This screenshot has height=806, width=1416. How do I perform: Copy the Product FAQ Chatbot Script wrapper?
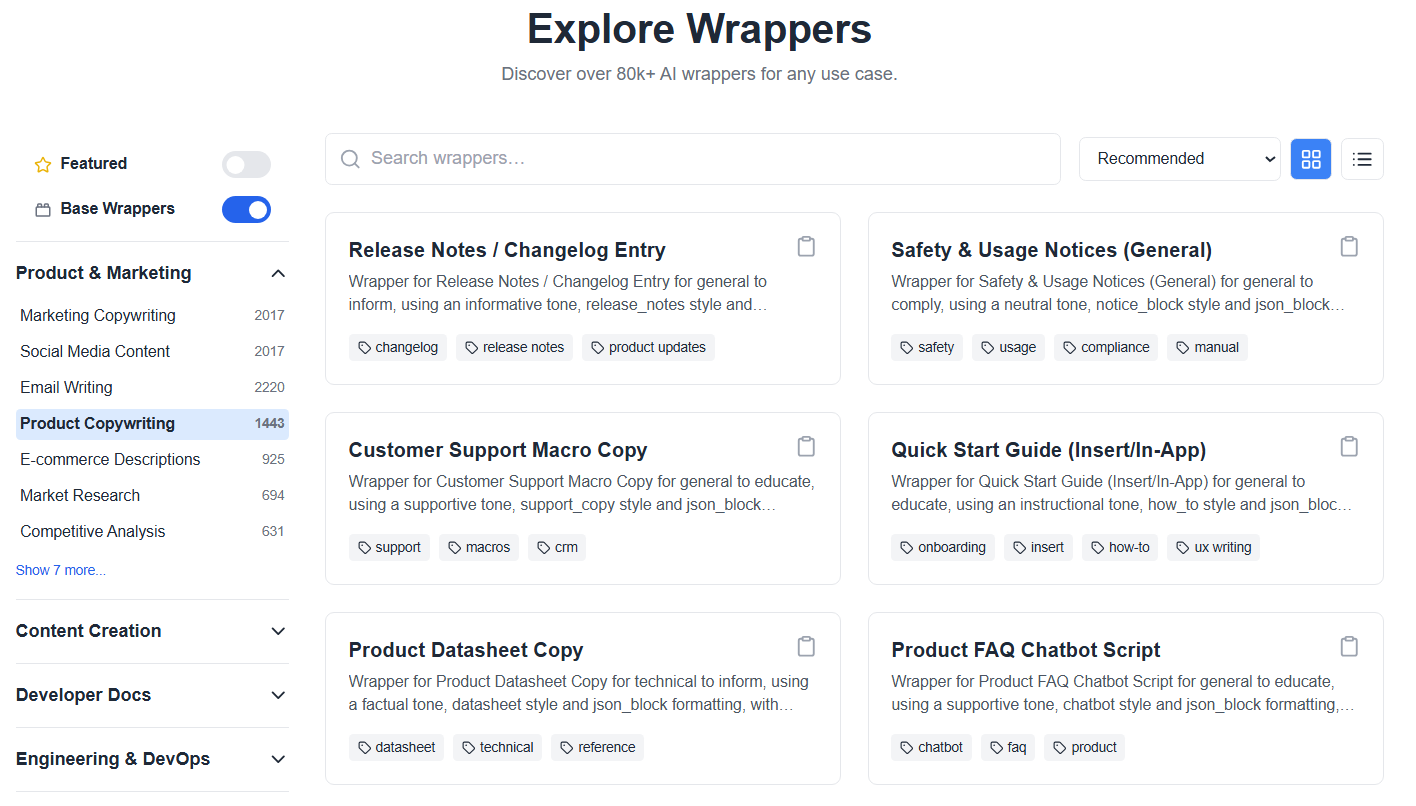[1349, 646]
